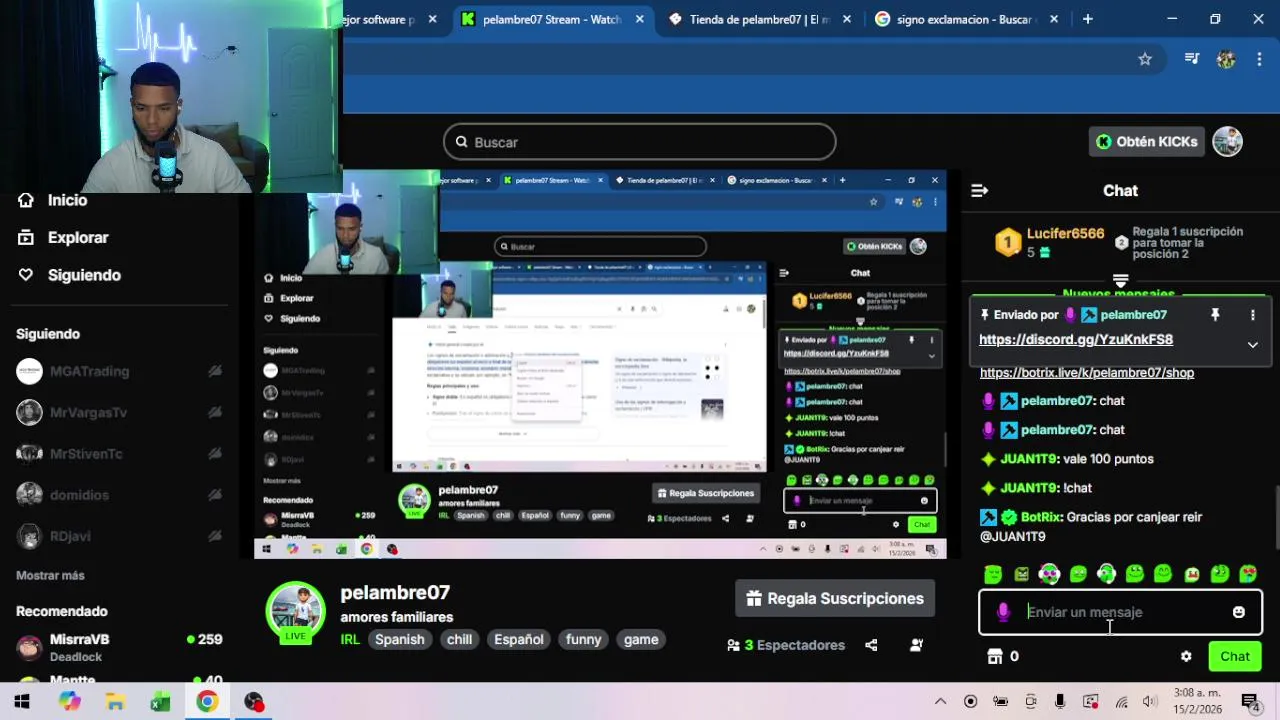The image size is (1280, 720).
Task: Open the tray microphone icon
Action: pos(1060,702)
